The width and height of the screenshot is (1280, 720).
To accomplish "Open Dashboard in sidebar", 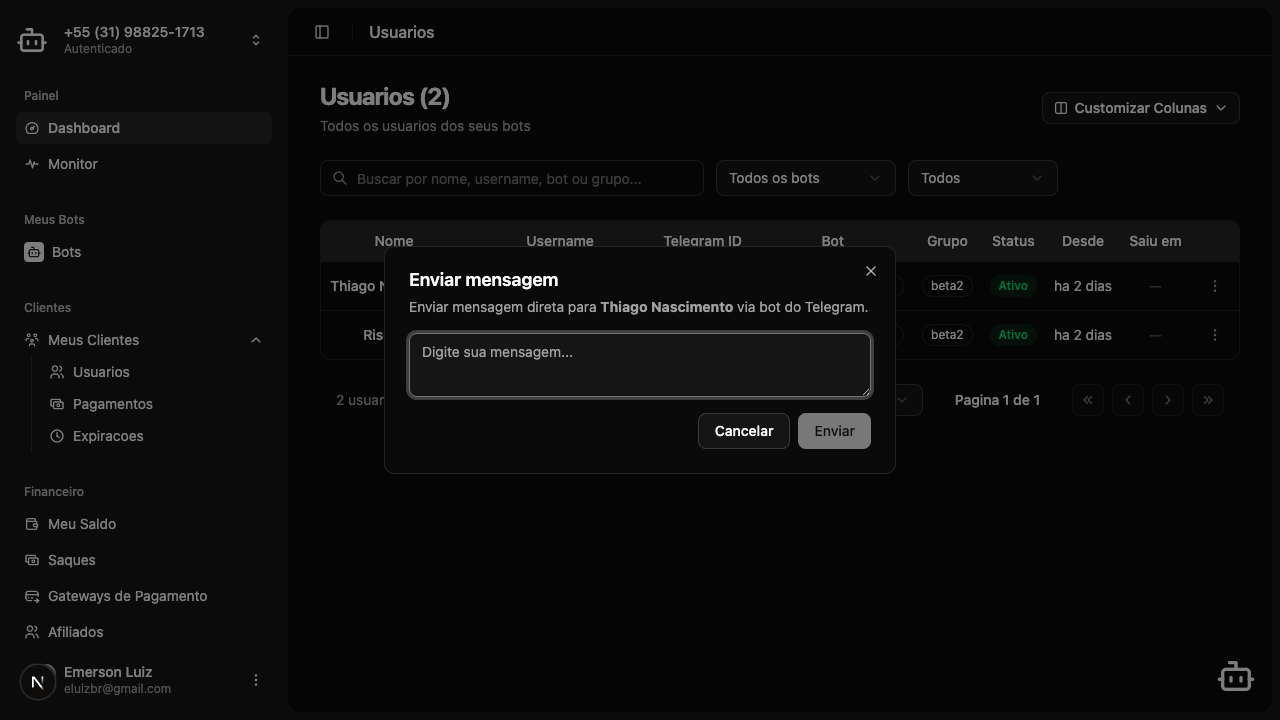I will (144, 128).
